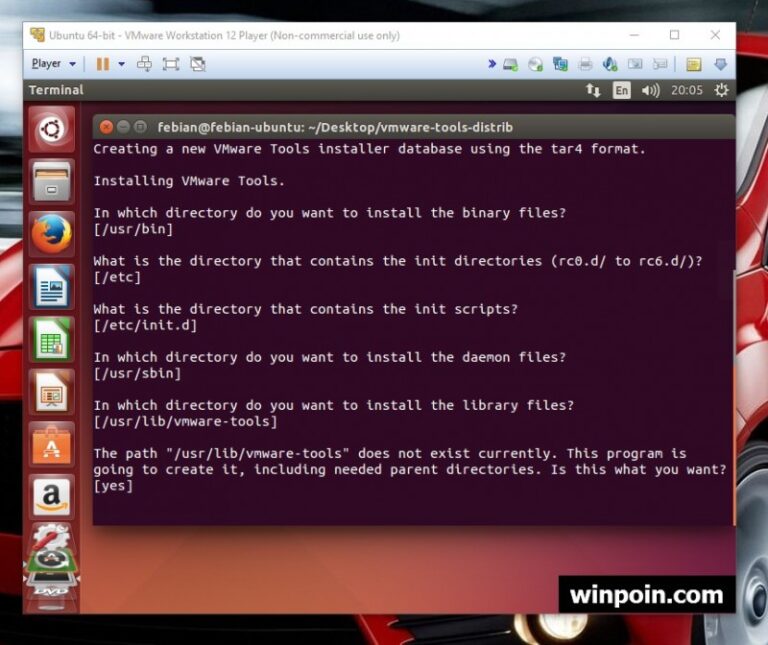This screenshot has width=768, height=645.
Task: Pause the virtual machine
Action: point(103,64)
